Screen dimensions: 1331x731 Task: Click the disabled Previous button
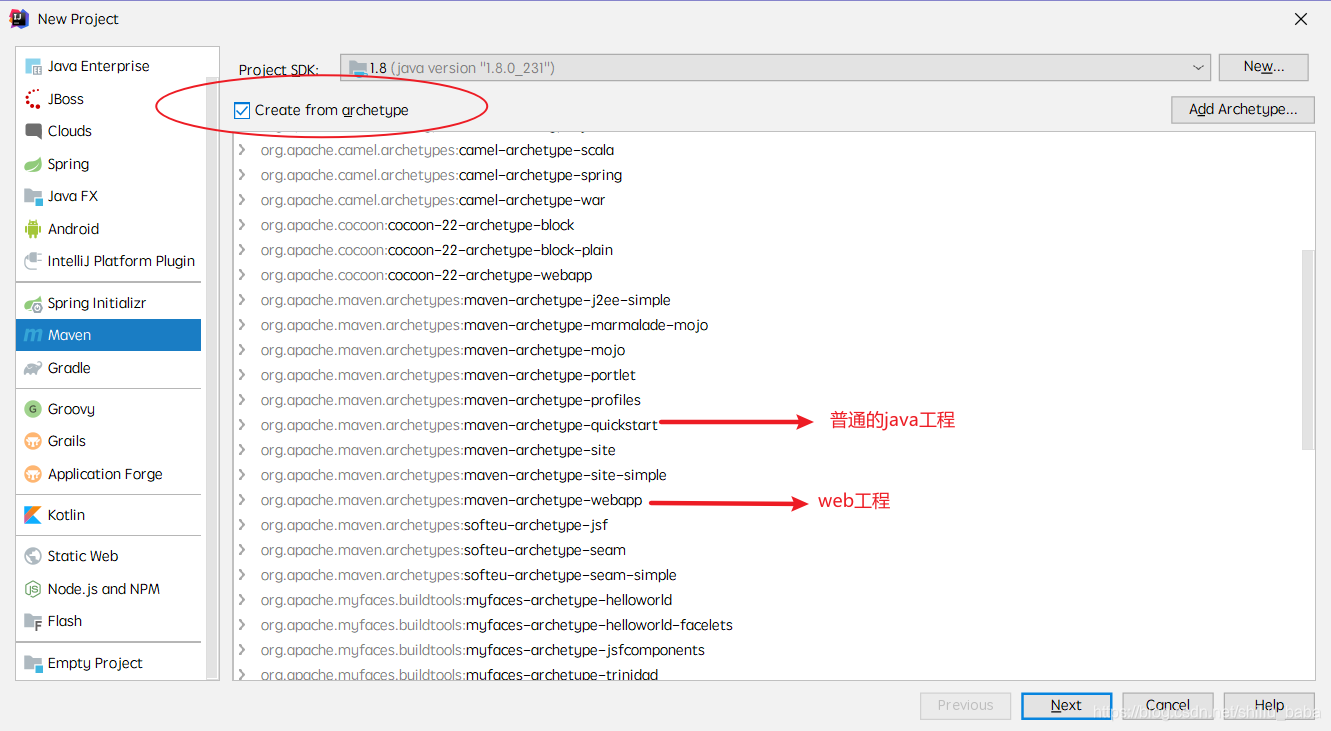pos(965,705)
